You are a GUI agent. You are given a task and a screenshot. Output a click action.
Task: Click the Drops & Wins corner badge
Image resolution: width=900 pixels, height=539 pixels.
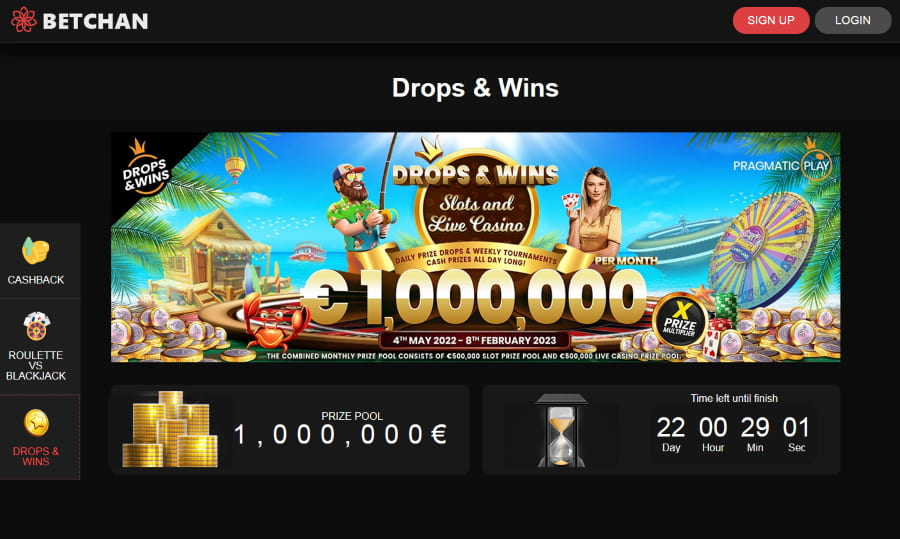point(145,169)
